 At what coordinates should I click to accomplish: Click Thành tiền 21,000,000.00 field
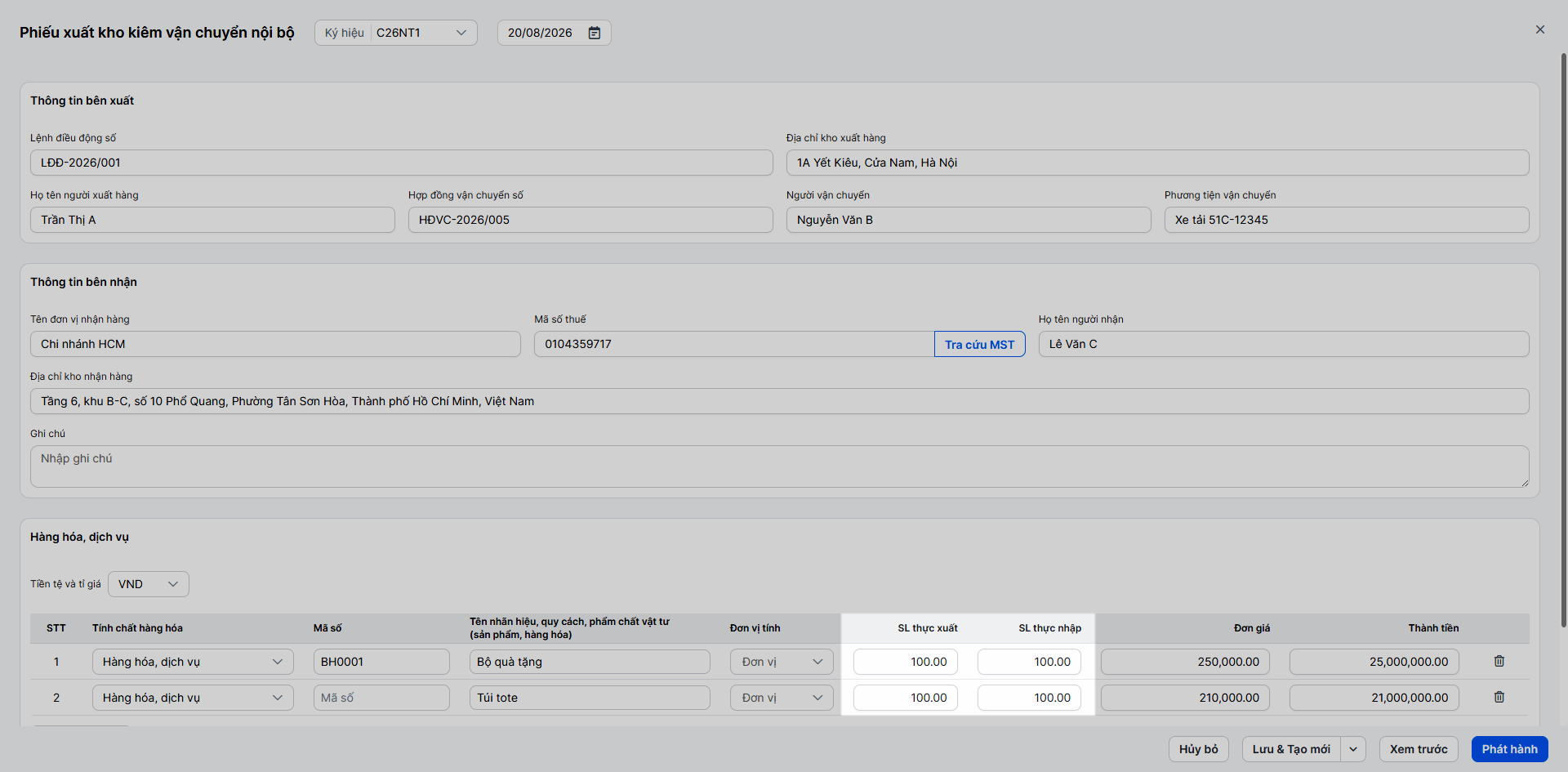(x=1374, y=698)
